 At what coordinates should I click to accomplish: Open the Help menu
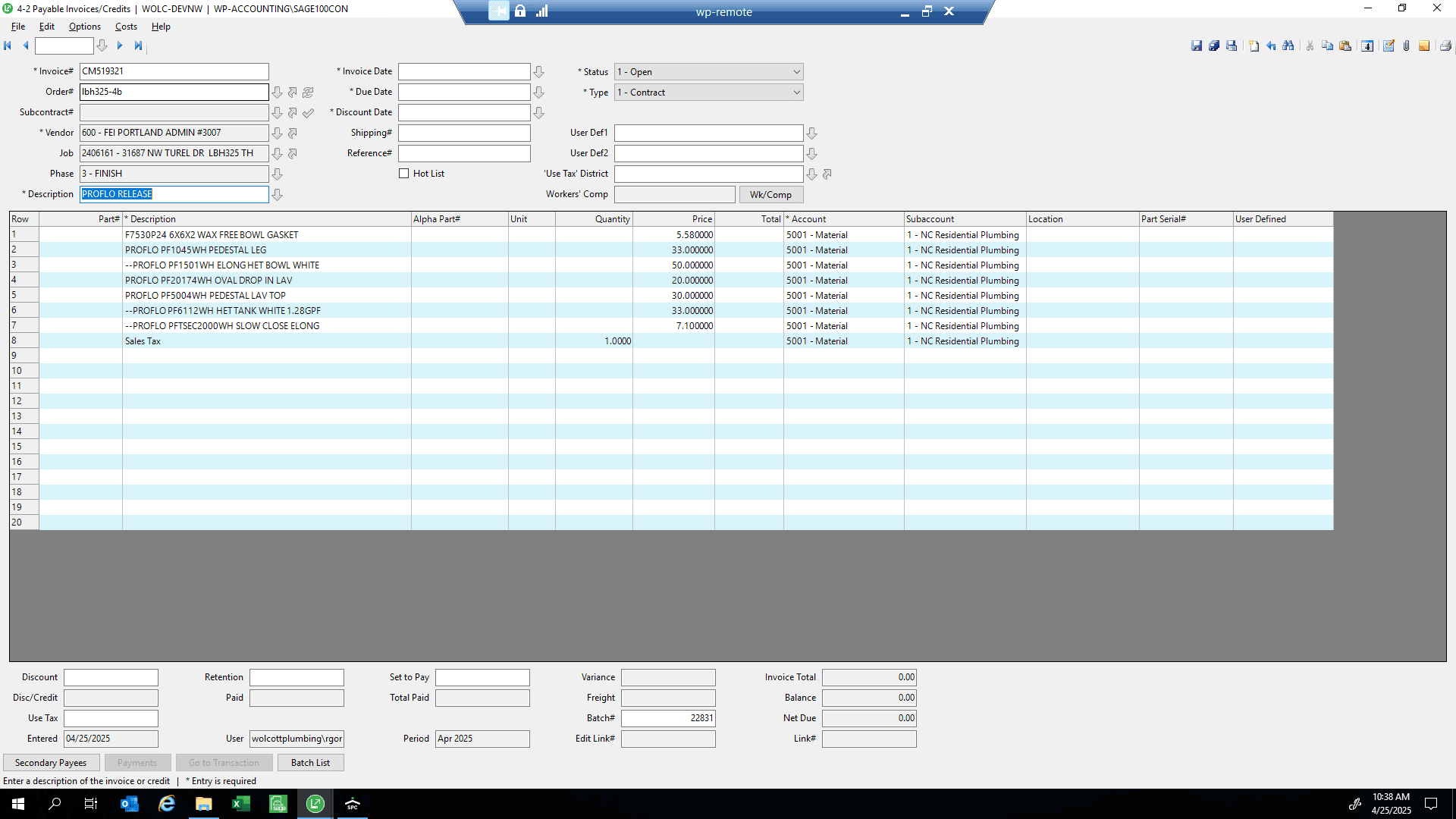pyautogui.click(x=161, y=27)
